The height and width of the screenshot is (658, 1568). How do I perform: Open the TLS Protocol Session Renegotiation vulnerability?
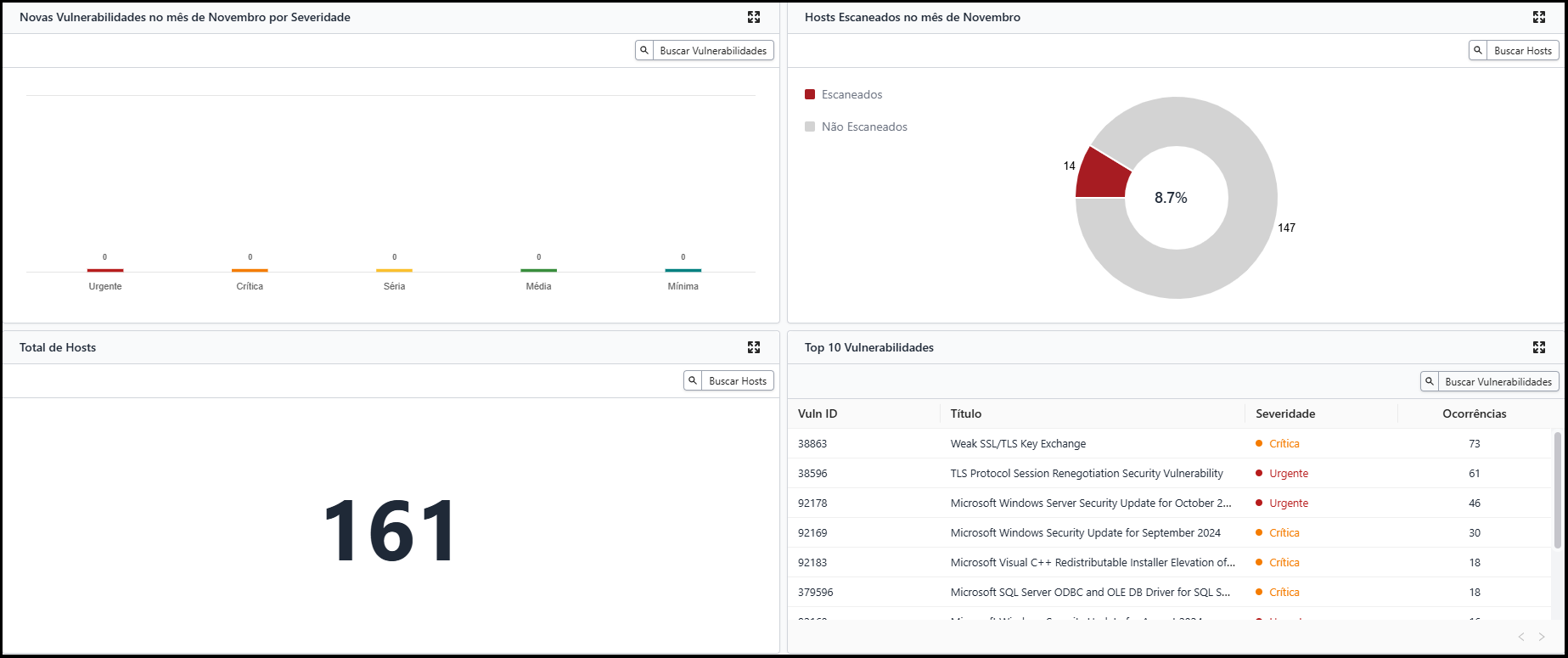tap(1086, 473)
